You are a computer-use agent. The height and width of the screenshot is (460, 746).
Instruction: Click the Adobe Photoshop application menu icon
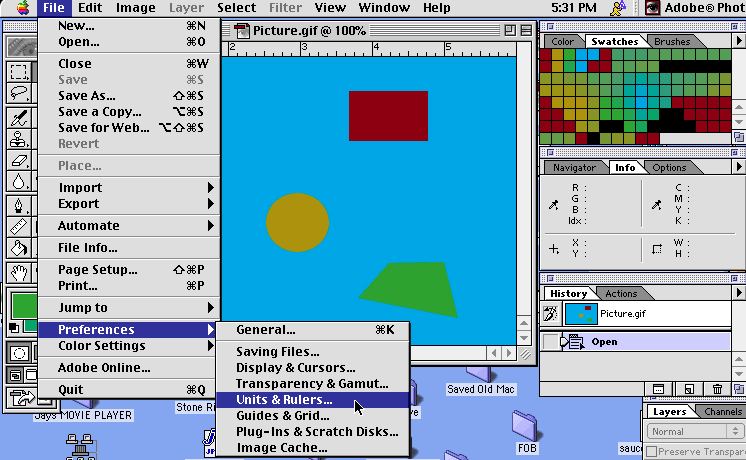point(652,8)
